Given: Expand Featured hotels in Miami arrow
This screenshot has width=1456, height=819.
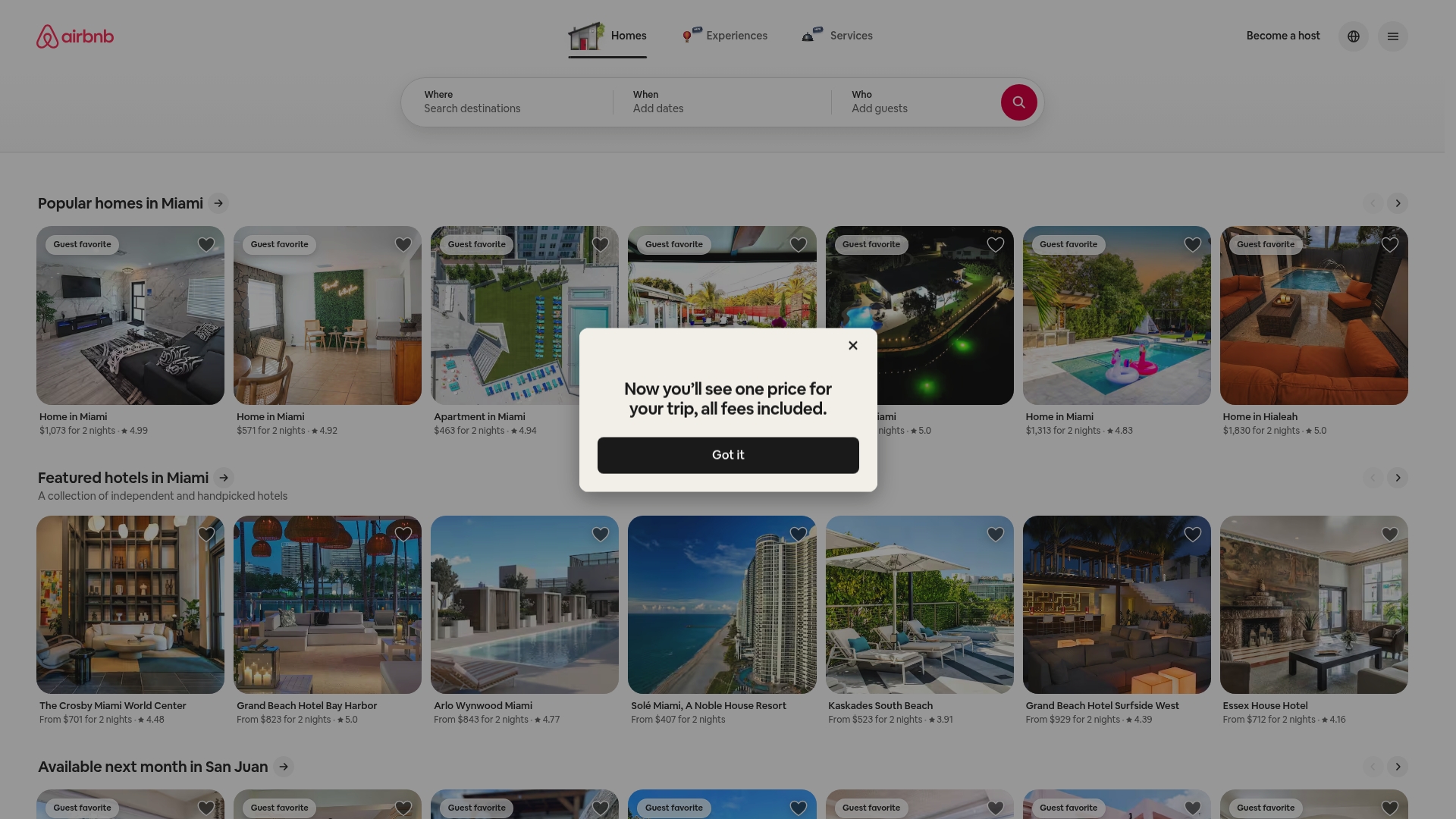Looking at the screenshot, I should pyautogui.click(x=224, y=478).
